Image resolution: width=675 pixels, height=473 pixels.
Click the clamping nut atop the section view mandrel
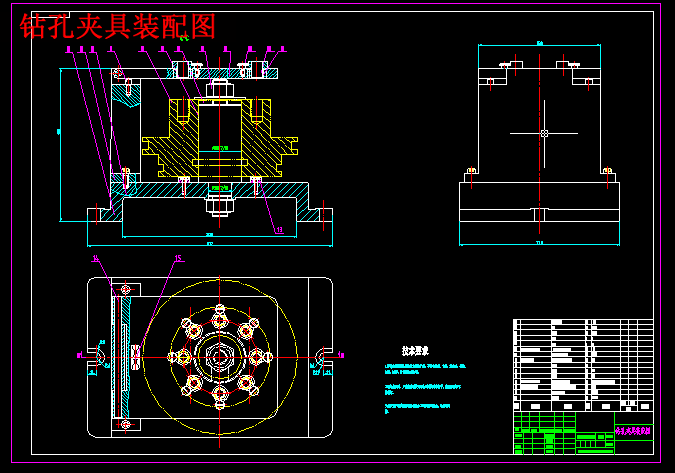click(220, 90)
